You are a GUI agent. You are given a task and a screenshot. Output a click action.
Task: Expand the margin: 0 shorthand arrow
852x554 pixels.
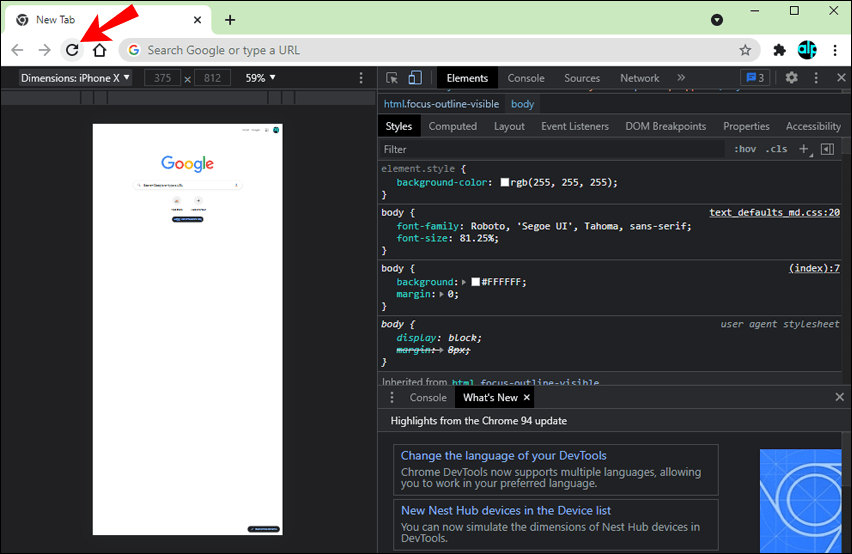point(441,294)
